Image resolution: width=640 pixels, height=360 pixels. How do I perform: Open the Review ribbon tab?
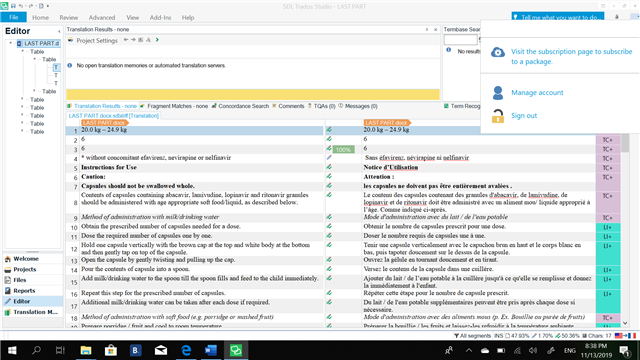(x=69, y=18)
